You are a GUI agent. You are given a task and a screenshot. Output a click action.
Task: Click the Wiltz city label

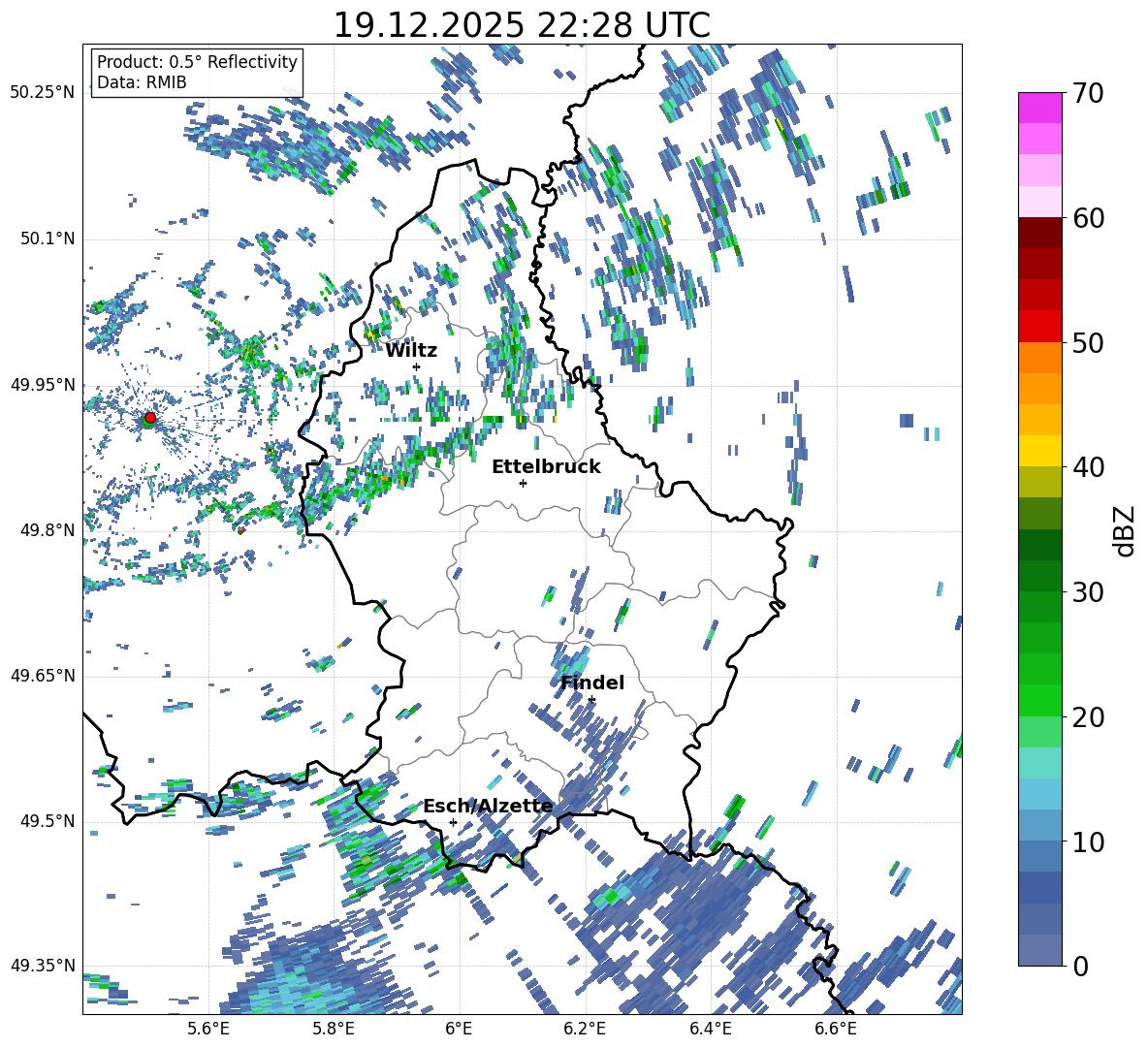click(411, 351)
